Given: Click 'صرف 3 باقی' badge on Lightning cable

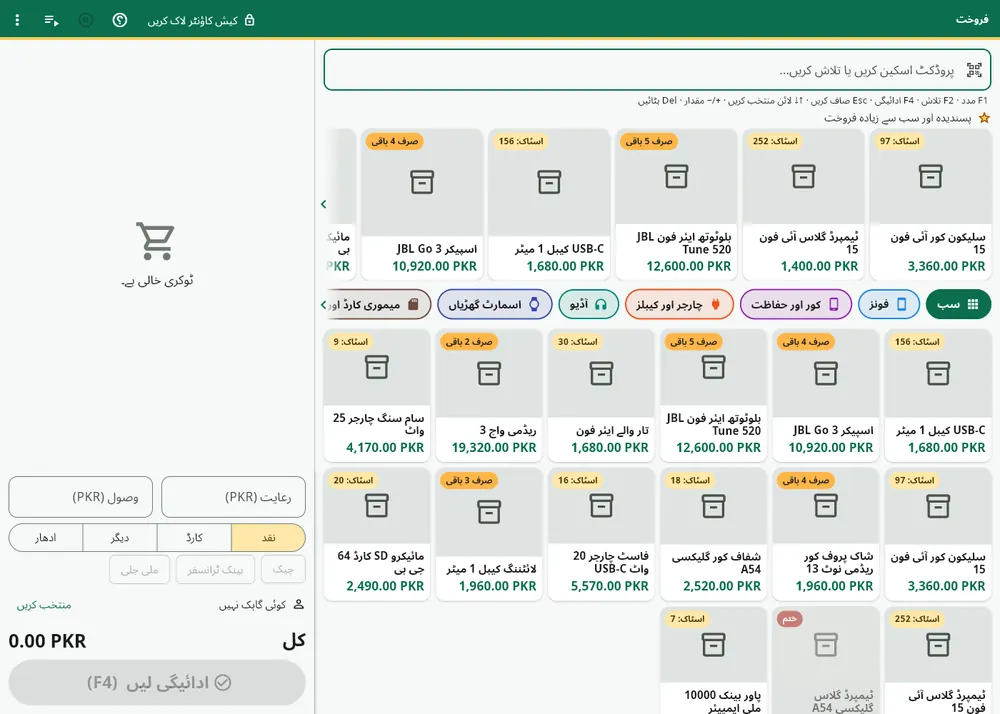Looking at the screenshot, I should 469,480.
